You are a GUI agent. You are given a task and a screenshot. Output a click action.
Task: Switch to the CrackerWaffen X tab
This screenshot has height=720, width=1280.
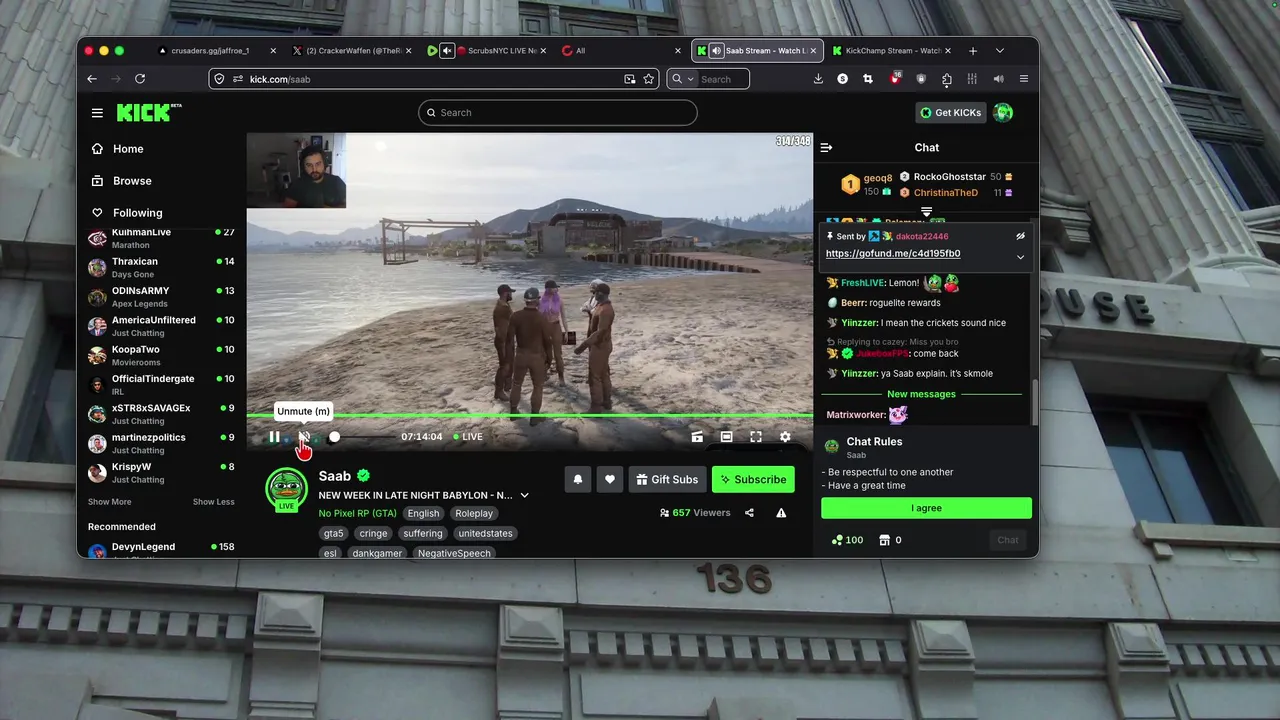(352, 51)
